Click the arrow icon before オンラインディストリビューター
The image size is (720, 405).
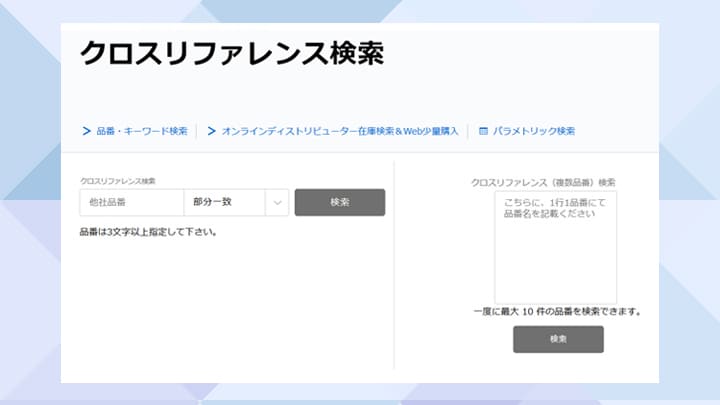(x=211, y=131)
